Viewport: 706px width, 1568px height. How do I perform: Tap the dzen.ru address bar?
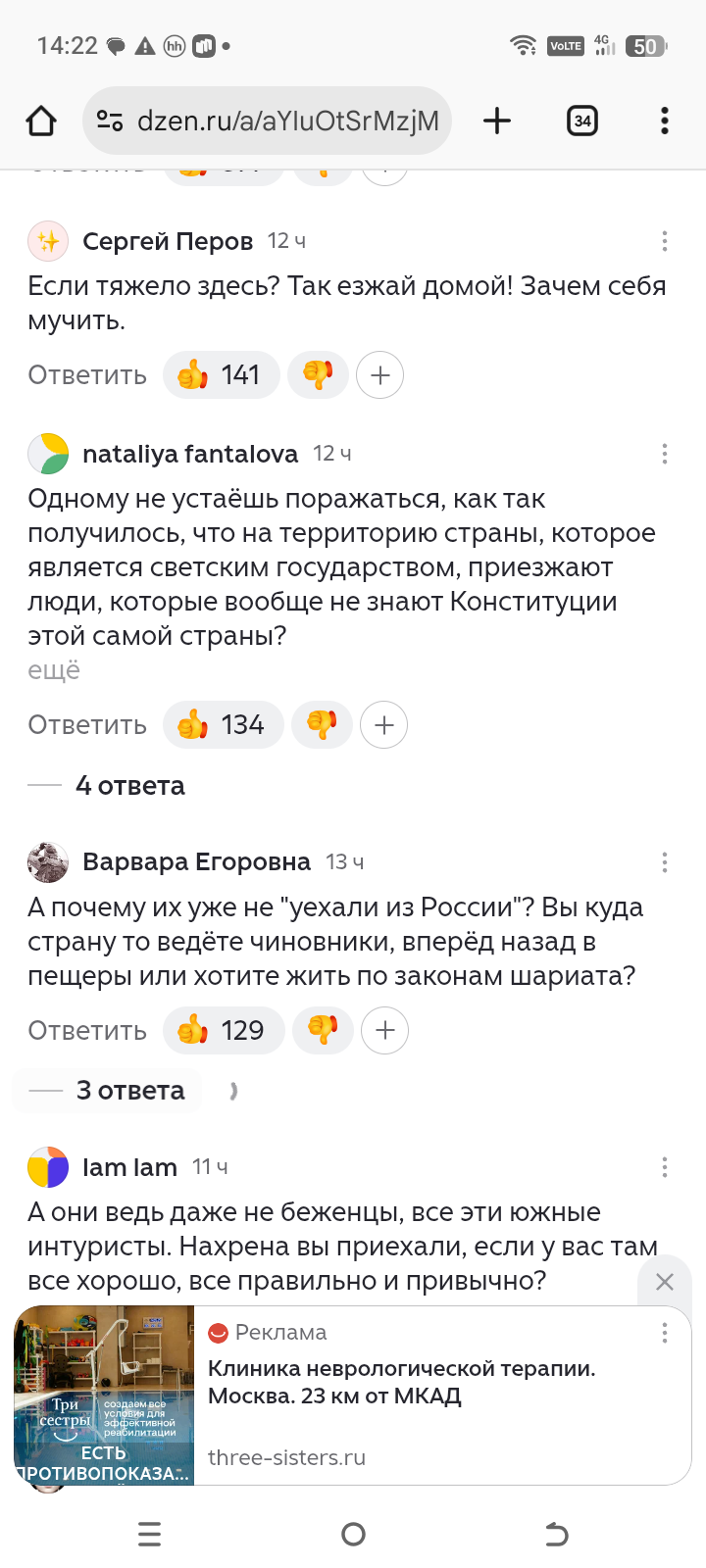click(286, 121)
